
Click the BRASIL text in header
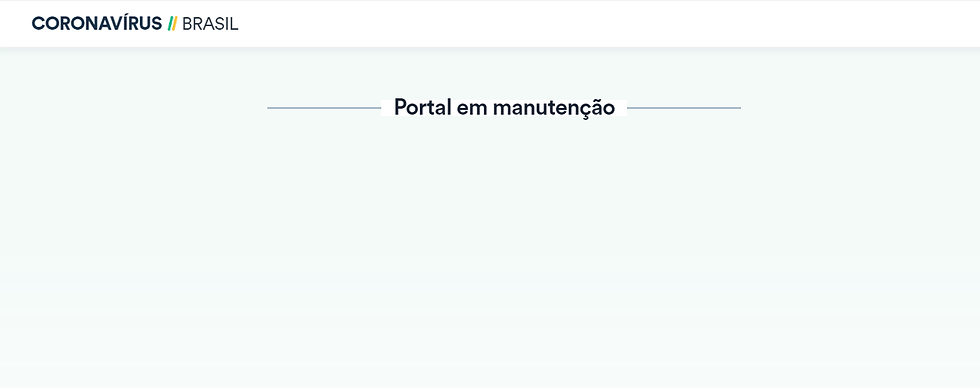[210, 24]
